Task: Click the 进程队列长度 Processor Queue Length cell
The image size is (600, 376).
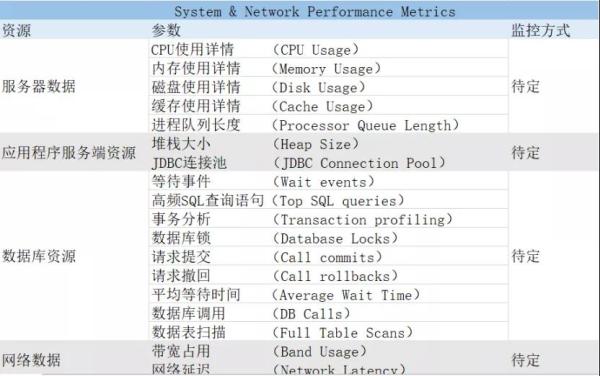Action: (x=328, y=125)
